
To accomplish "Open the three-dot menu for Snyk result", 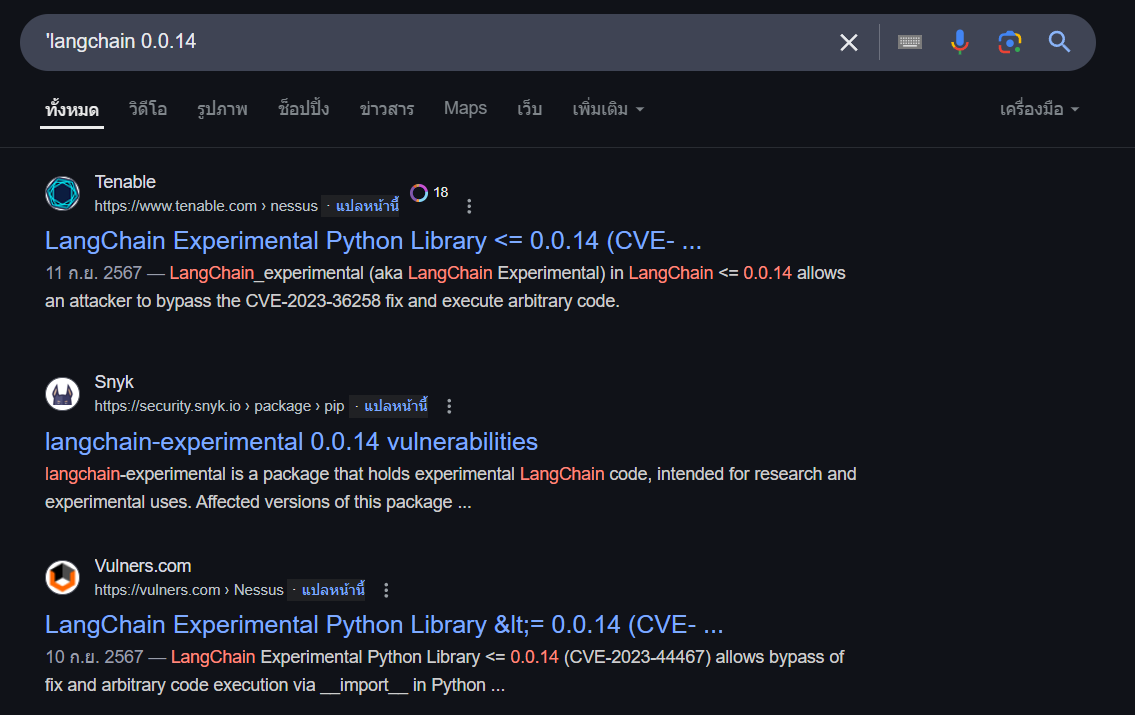I will click(x=449, y=406).
